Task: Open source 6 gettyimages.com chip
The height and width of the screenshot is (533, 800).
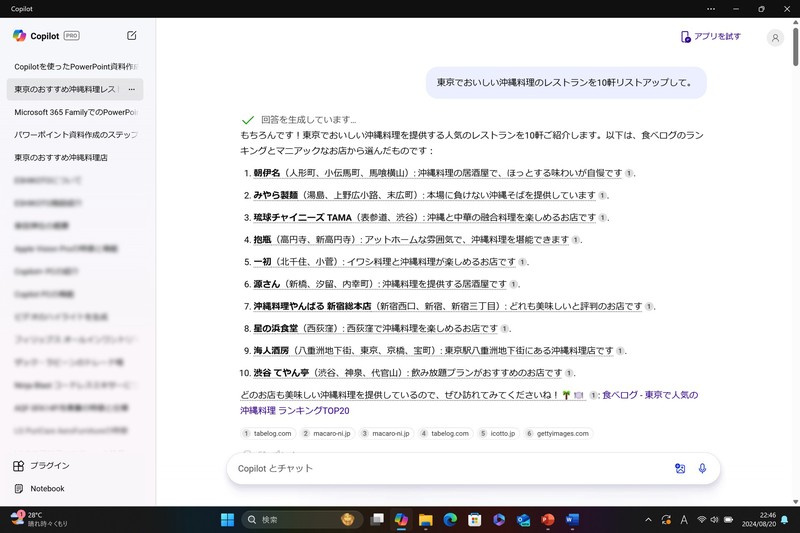Action: (x=558, y=434)
